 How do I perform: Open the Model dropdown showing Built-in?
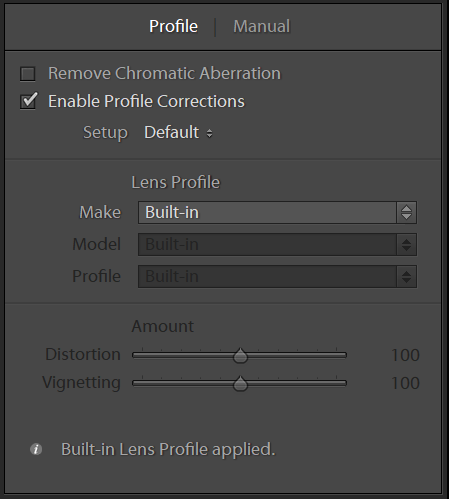click(277, 245)
